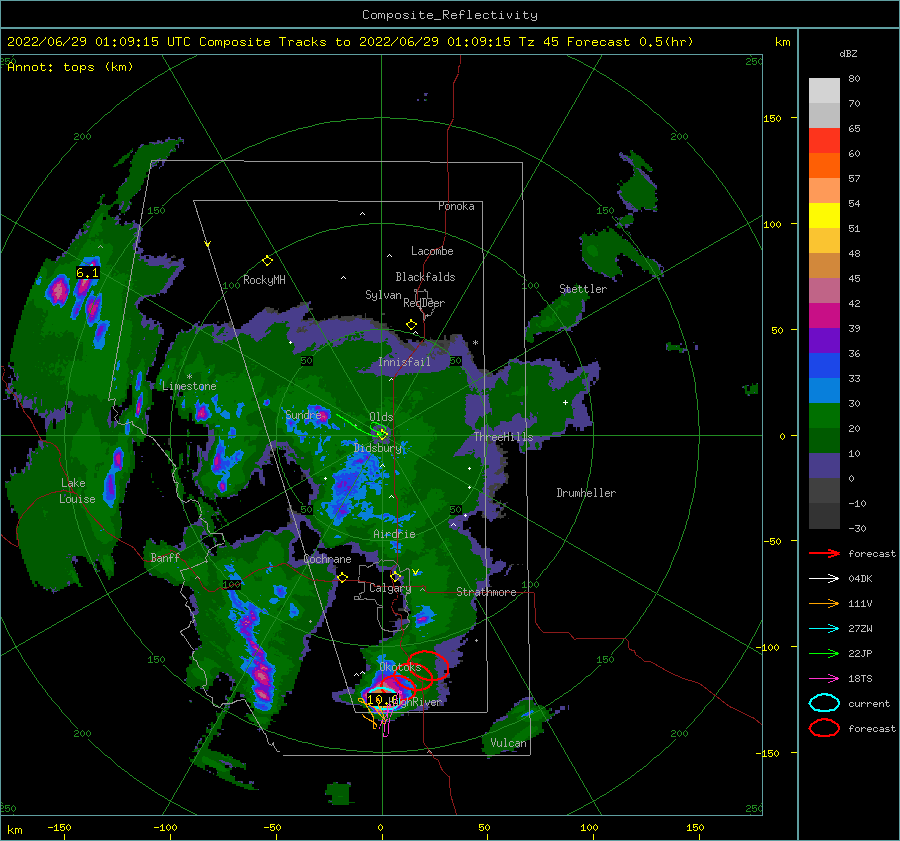Click the Banff label

[x=165, y=557]
